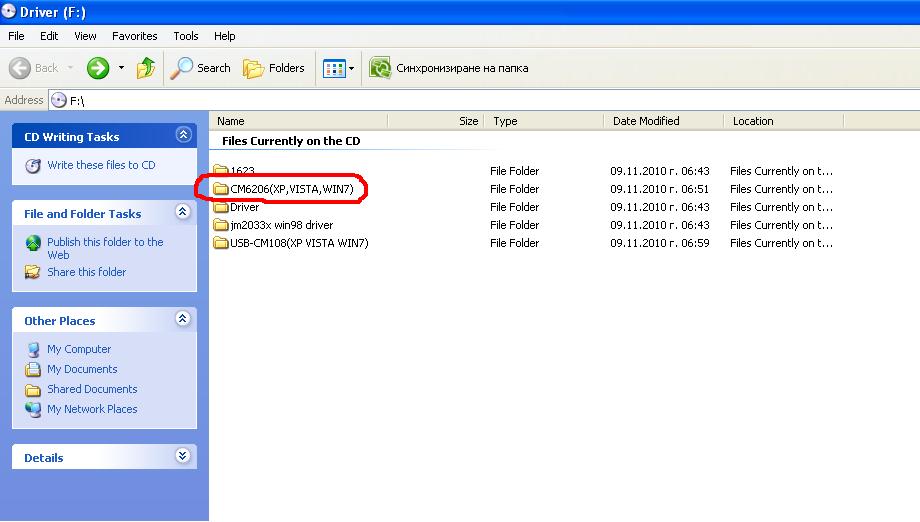Open the Views icon button
Screen dimensions: 920x522
334,69
